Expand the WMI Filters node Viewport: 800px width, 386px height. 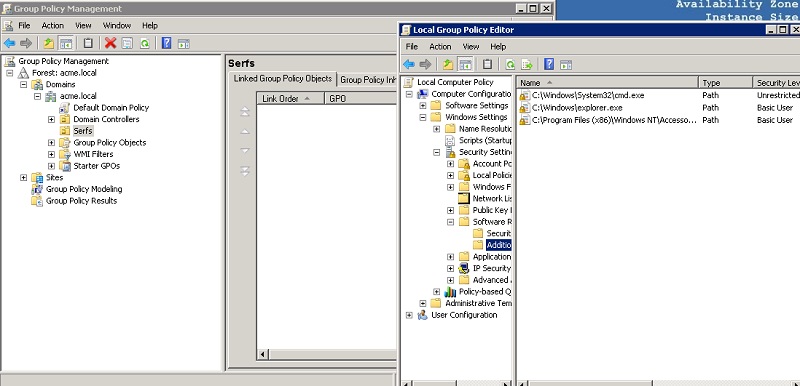point(52,154)
